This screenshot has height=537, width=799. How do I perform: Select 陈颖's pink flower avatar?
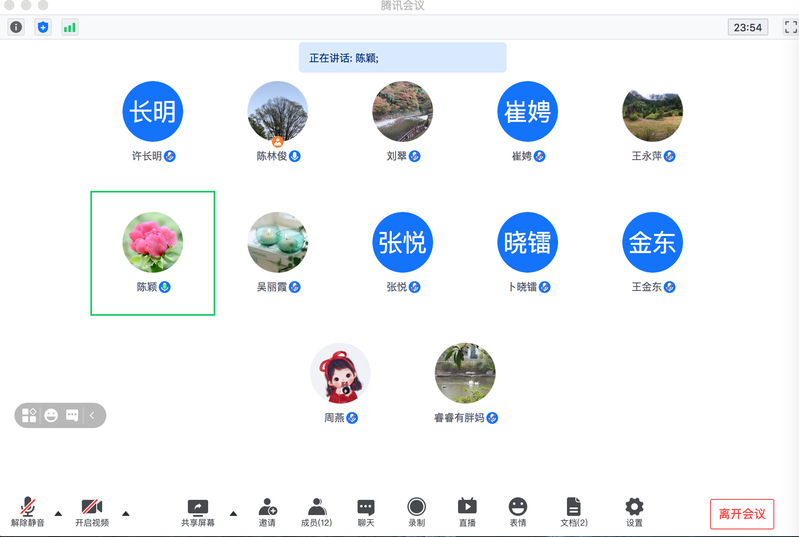point(152,242)
